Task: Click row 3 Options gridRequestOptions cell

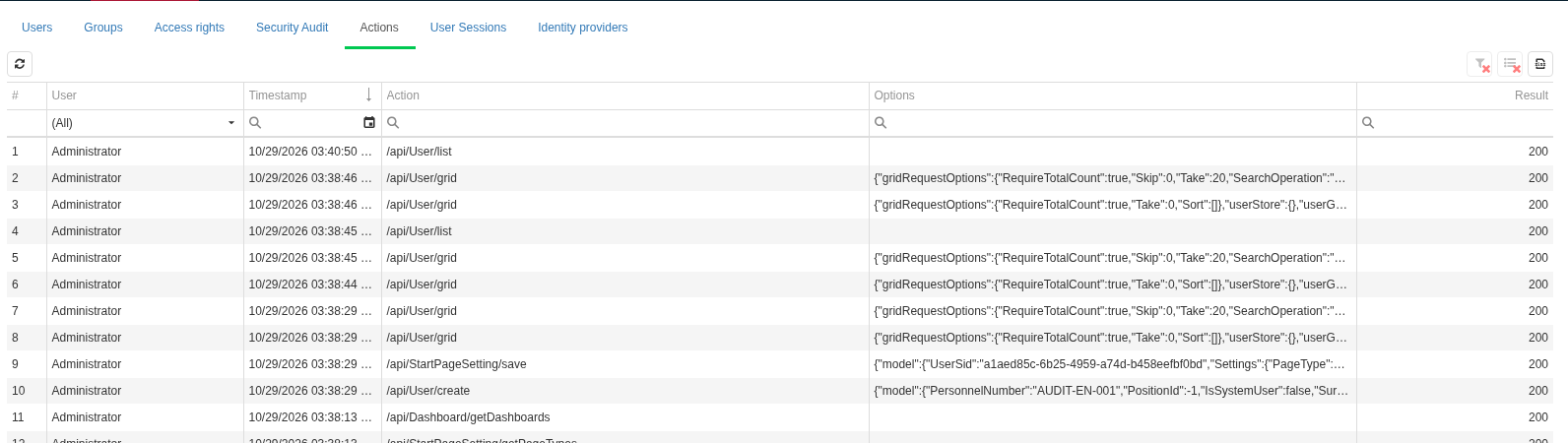Action: click(1112, 205)
